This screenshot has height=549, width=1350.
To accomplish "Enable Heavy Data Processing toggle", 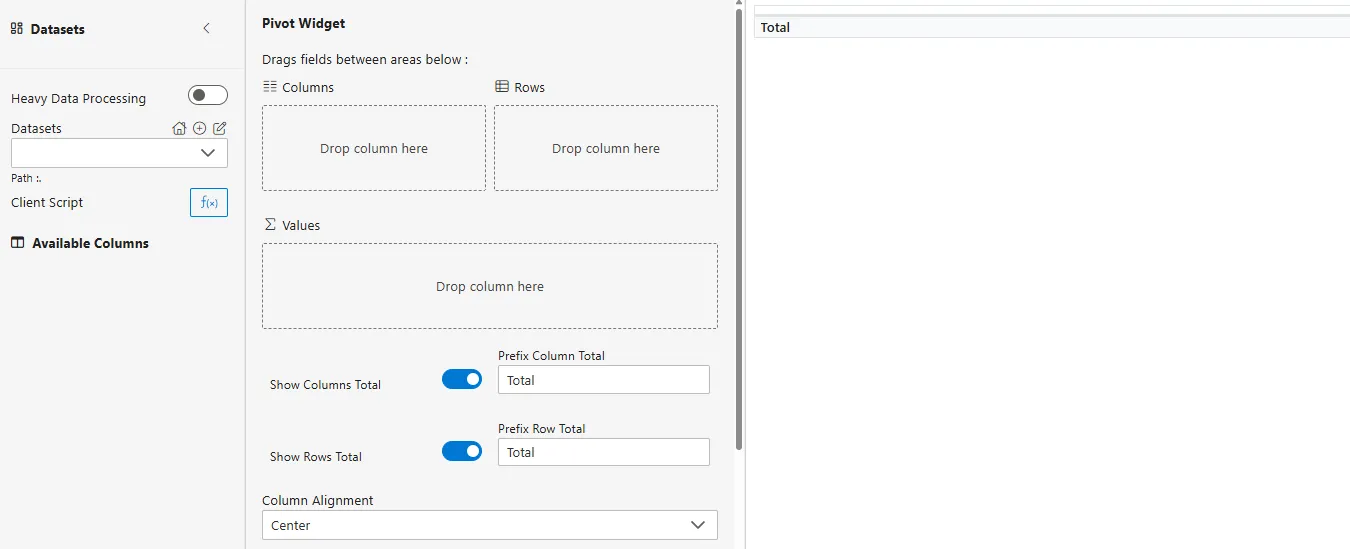I will point(208,95).
